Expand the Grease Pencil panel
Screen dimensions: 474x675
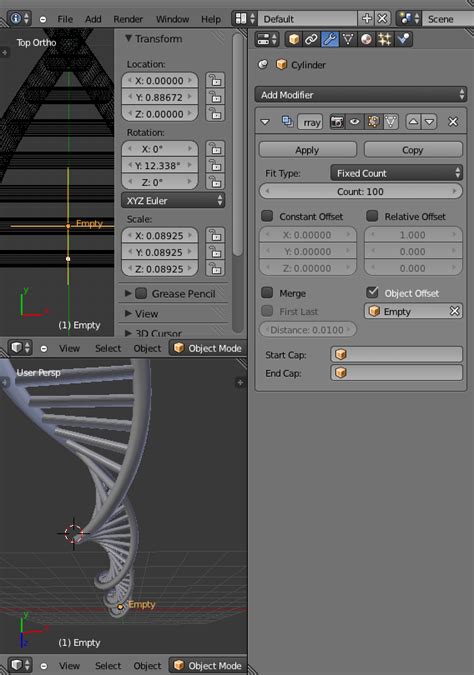(x=128, y=294)
